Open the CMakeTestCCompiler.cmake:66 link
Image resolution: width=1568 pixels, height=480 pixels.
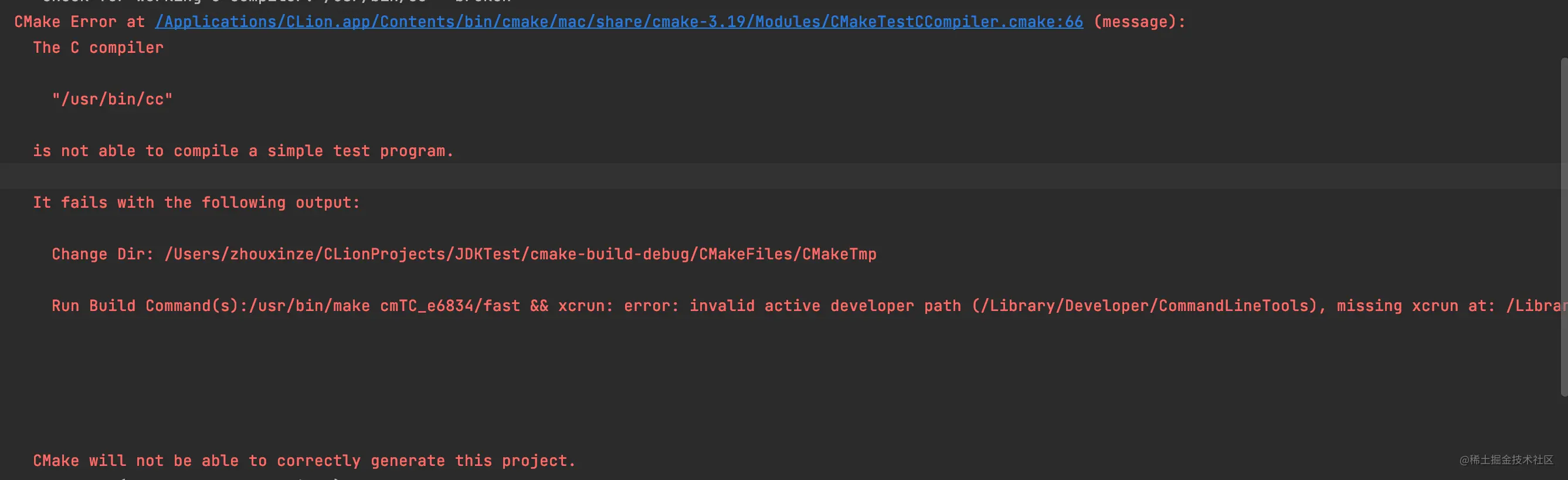coord(619,22)
